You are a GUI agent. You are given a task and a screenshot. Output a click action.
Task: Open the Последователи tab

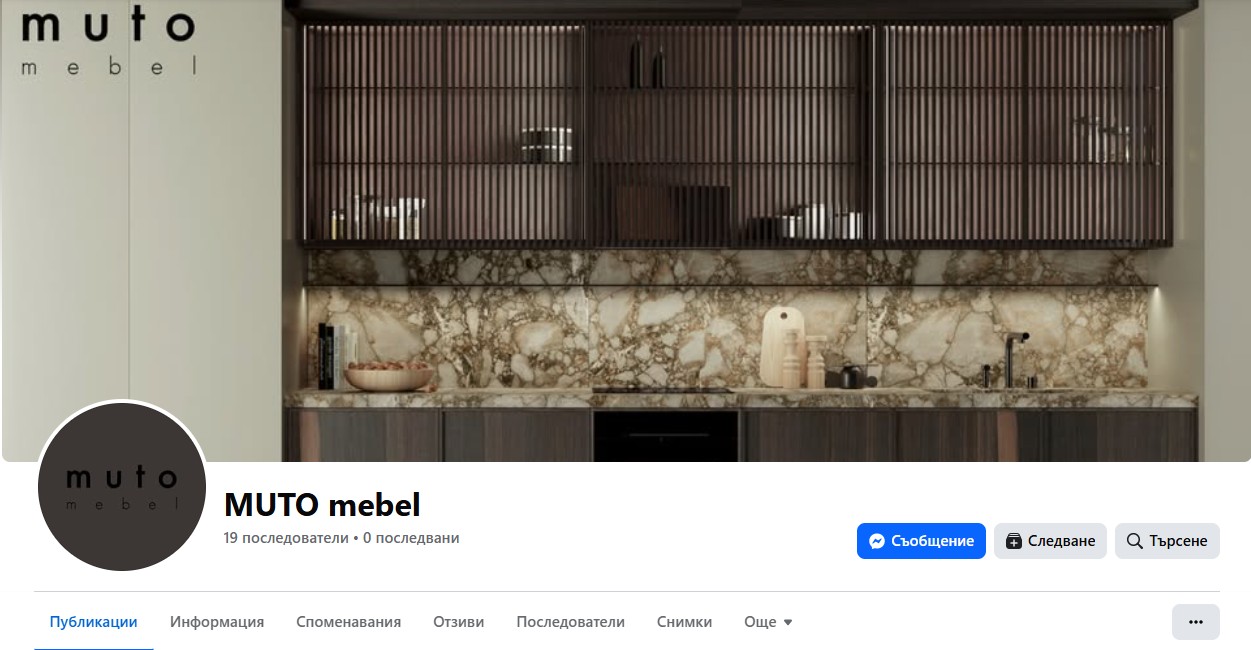571,622
